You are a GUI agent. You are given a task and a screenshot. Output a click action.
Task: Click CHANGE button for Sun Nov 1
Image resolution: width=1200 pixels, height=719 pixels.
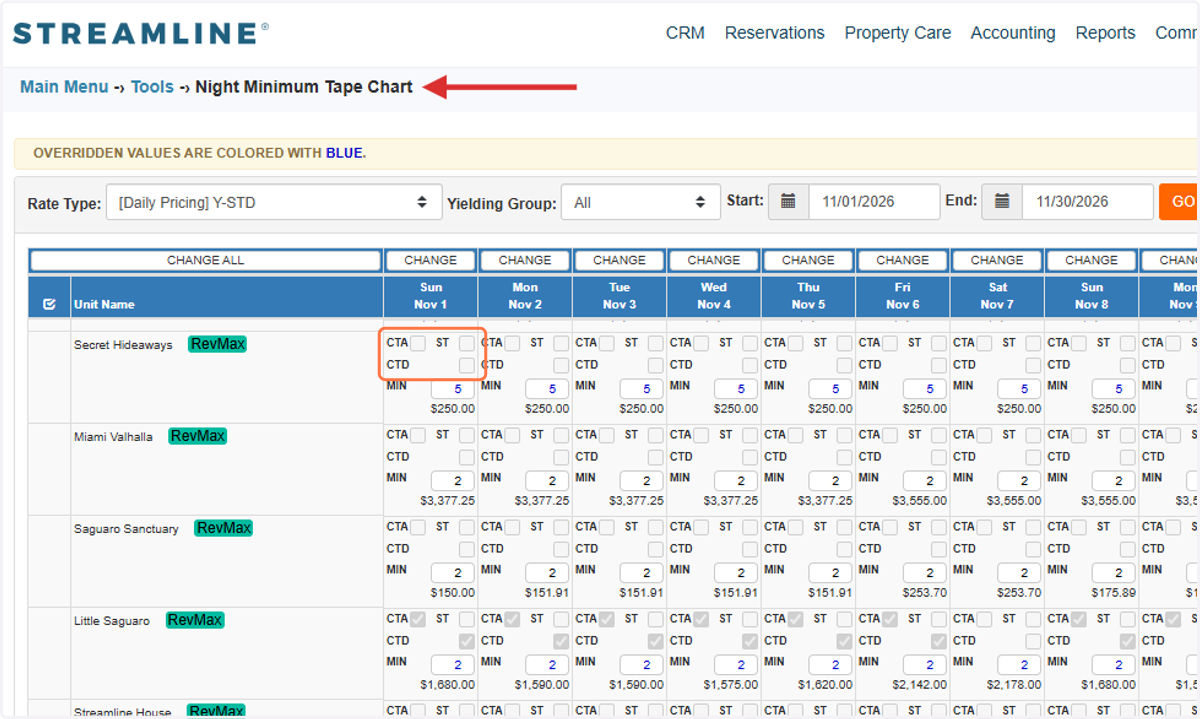point(431,260)
